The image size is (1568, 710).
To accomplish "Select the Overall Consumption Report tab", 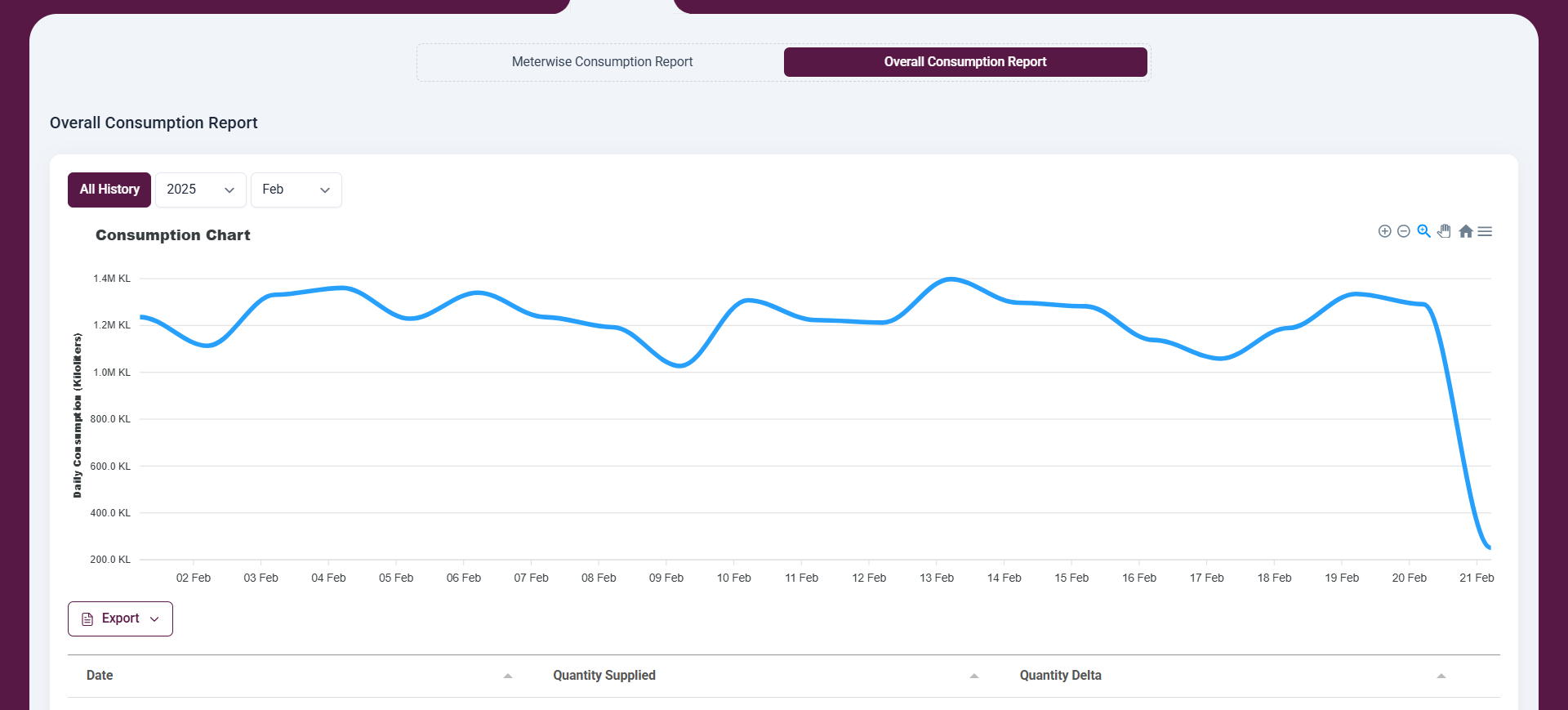I will 964,62.
